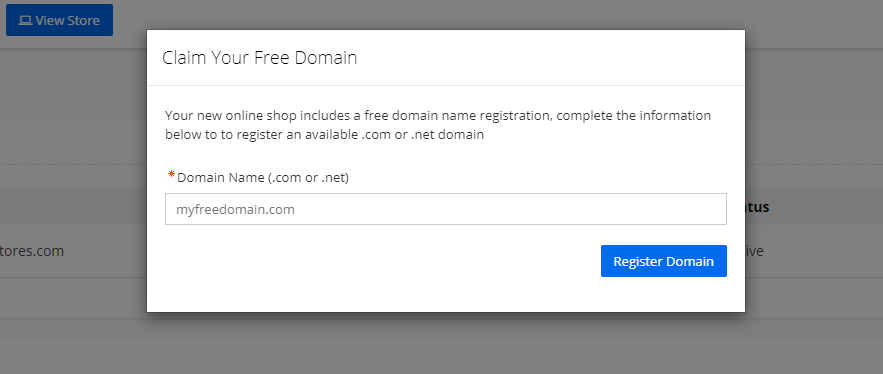
Task: Click the dimmed area left of dialog
Action: click(73, 169)
